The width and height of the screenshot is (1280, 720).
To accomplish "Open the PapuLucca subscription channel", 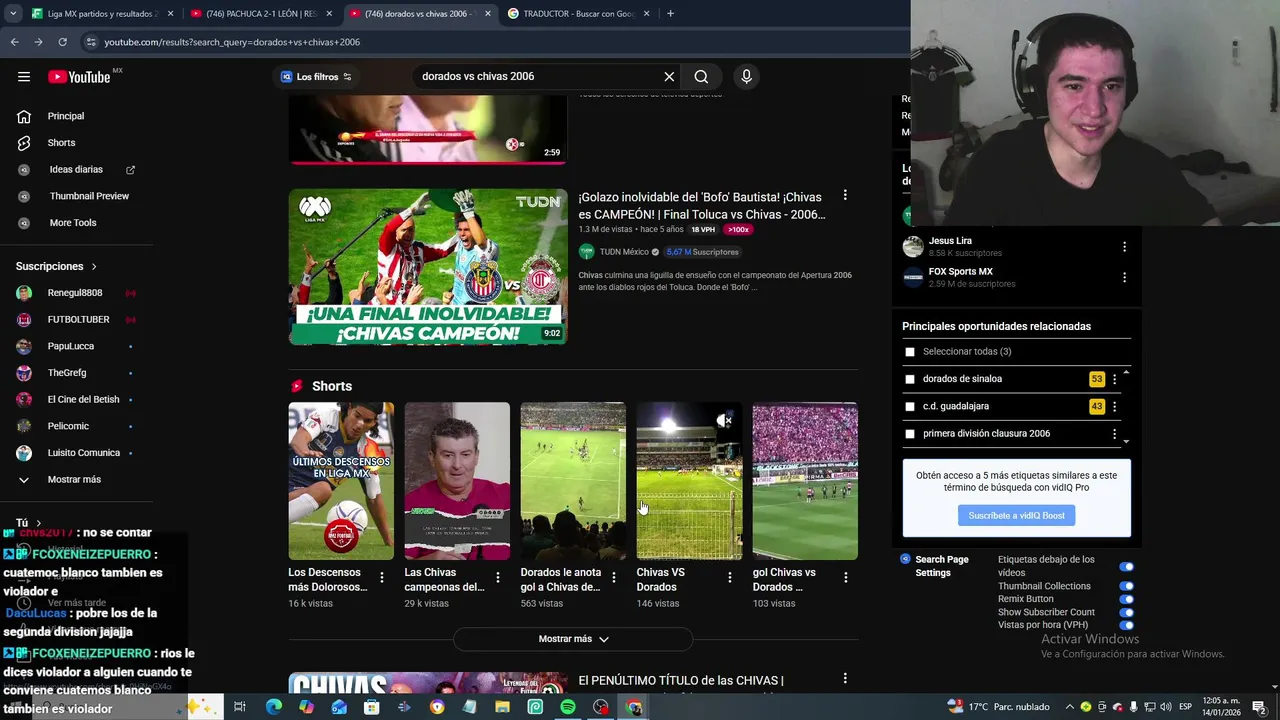I will point(71,346).
